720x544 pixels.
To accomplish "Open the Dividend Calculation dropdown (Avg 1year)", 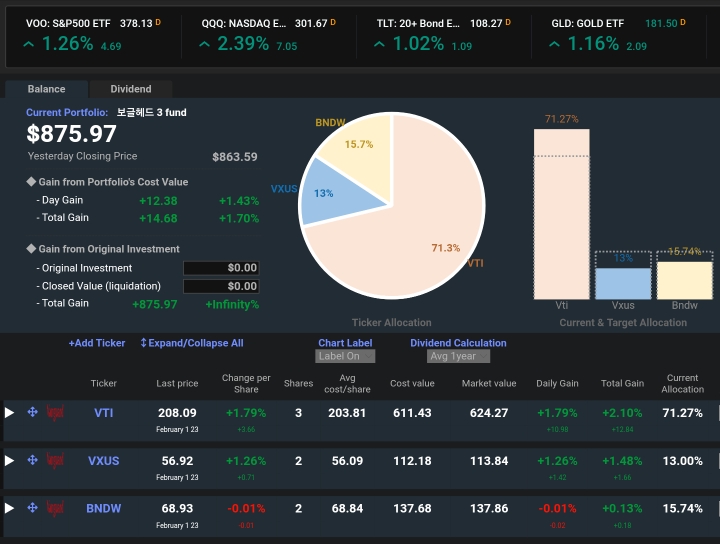I will pyautogui.click(x=458, y=356).
